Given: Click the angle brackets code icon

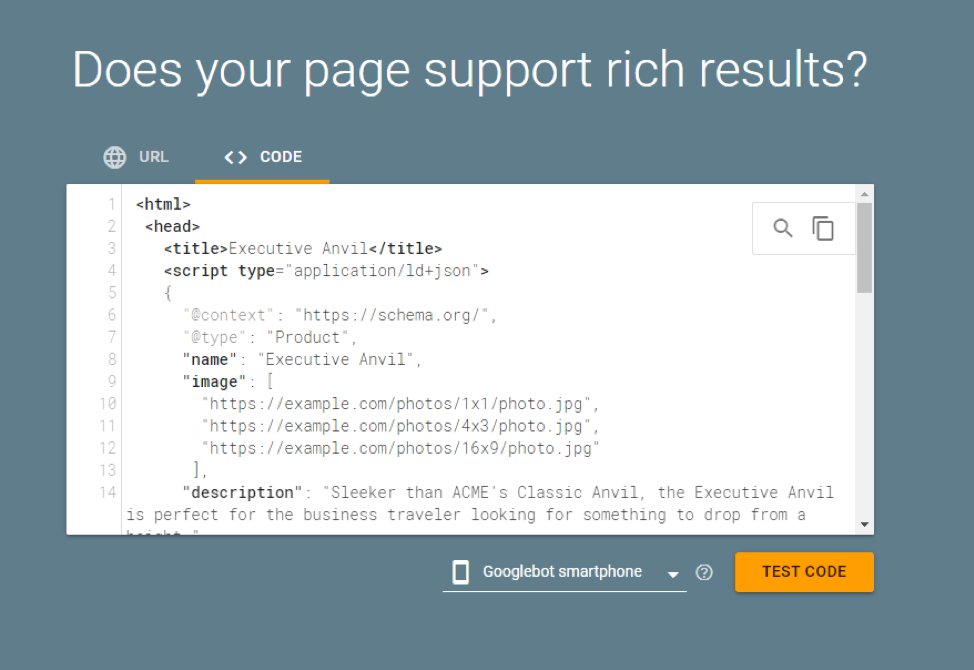Looking at the screenshot, I should point(235,157).
